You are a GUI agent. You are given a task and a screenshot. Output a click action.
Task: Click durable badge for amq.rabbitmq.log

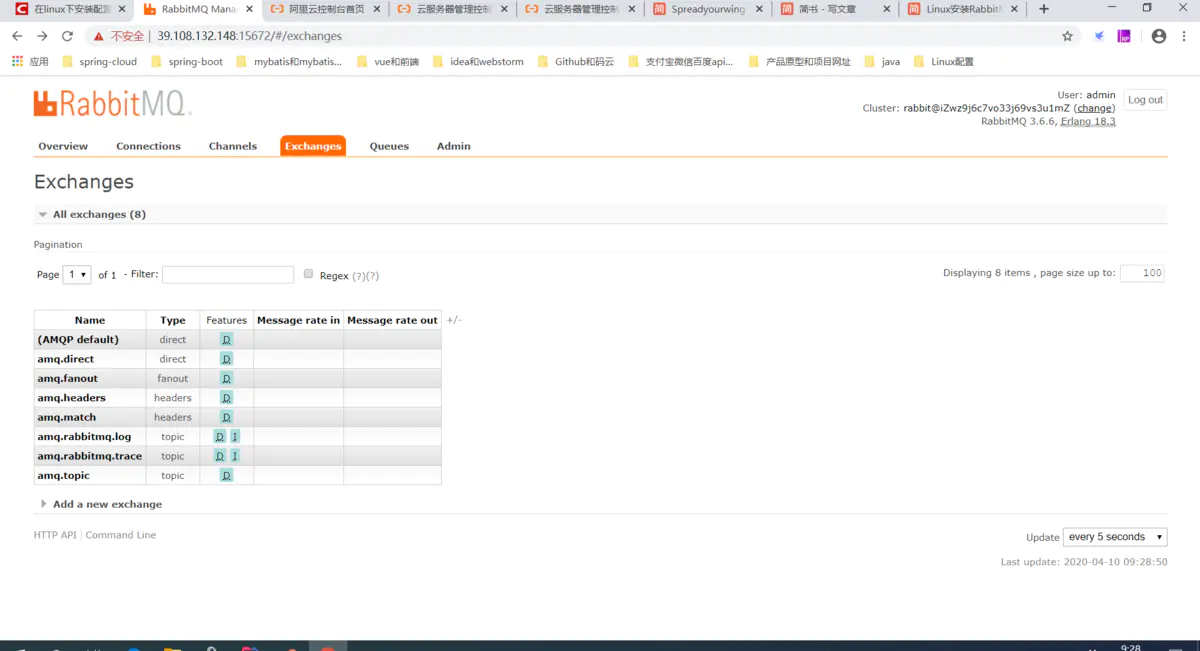click(x=220, y=437)
